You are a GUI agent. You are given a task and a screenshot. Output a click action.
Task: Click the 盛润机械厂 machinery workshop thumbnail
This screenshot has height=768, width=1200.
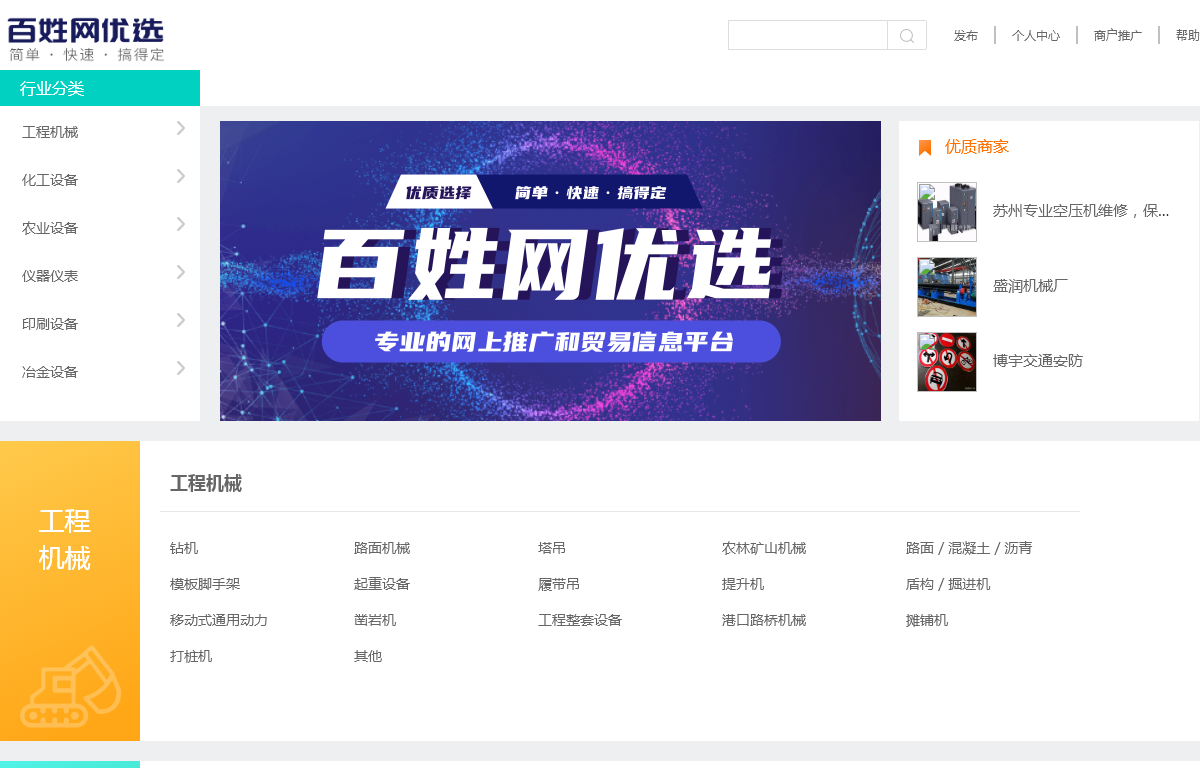click(x=946, y=287)
